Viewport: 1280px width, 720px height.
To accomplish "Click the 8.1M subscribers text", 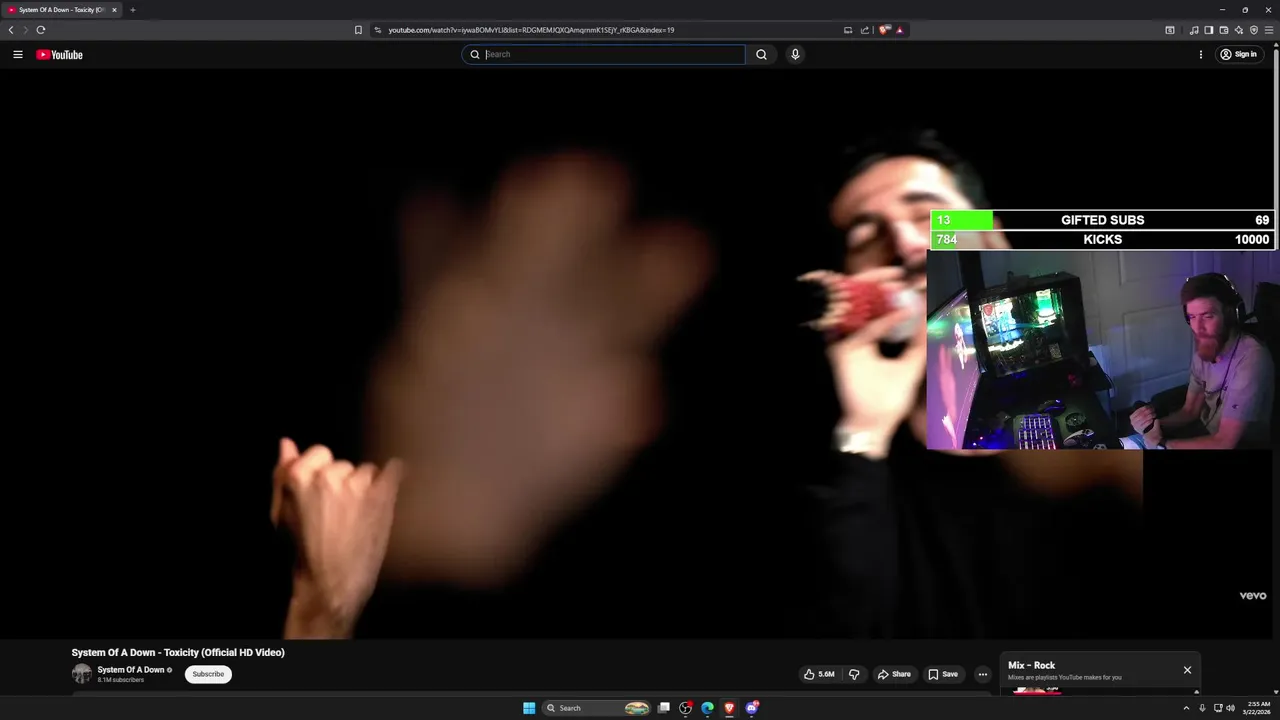I will click(x=121, y=680).
